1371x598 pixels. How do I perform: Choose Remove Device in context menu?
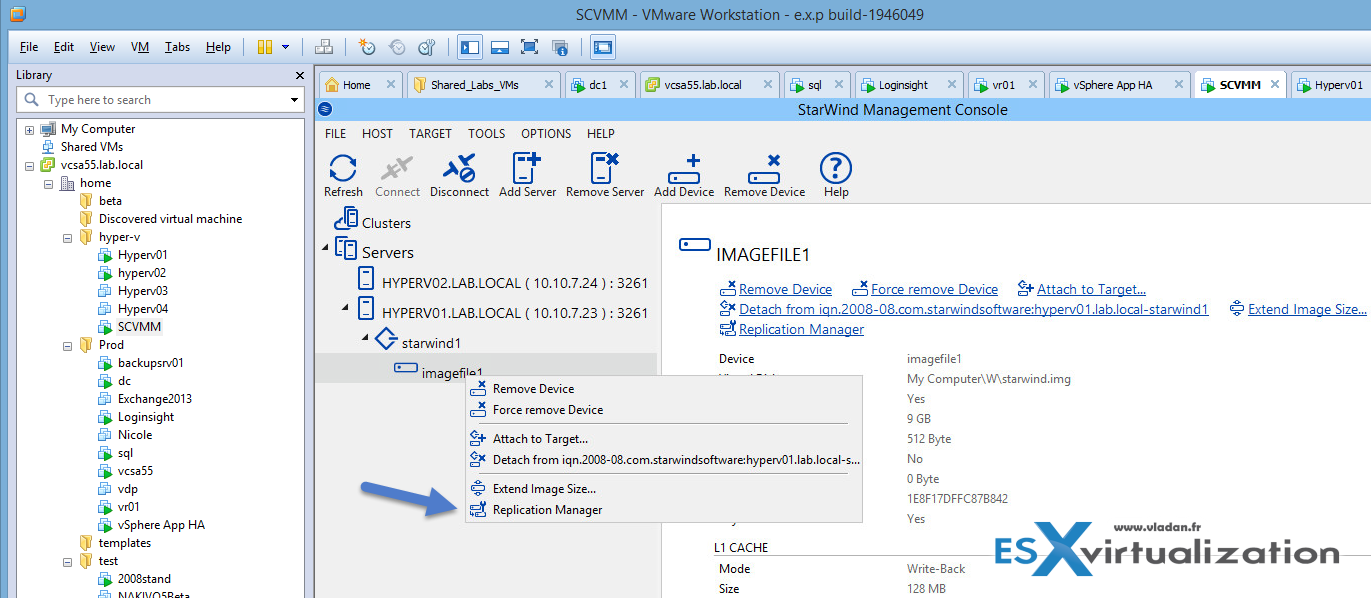coord(664,388)
